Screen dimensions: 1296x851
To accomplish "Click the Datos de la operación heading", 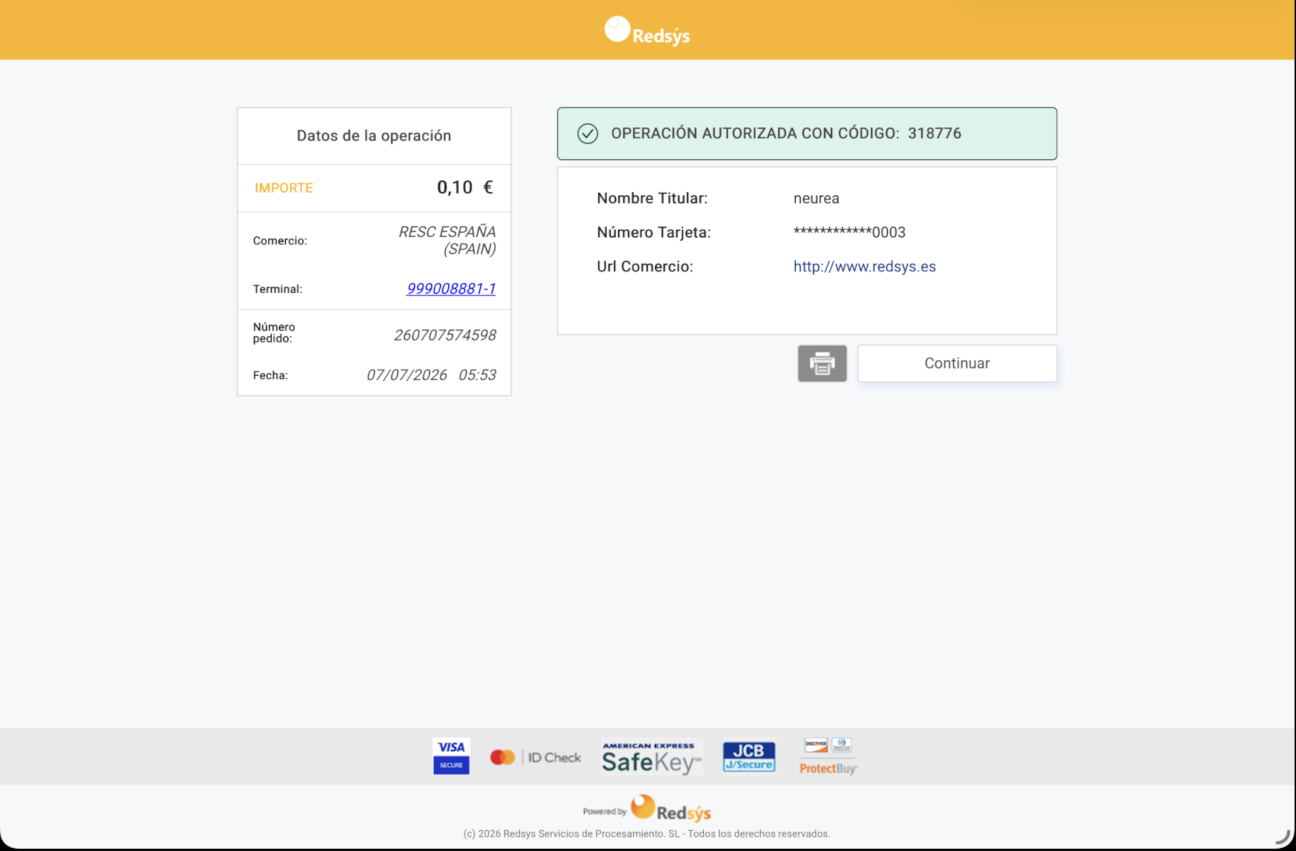I will [x=374, y=136].
